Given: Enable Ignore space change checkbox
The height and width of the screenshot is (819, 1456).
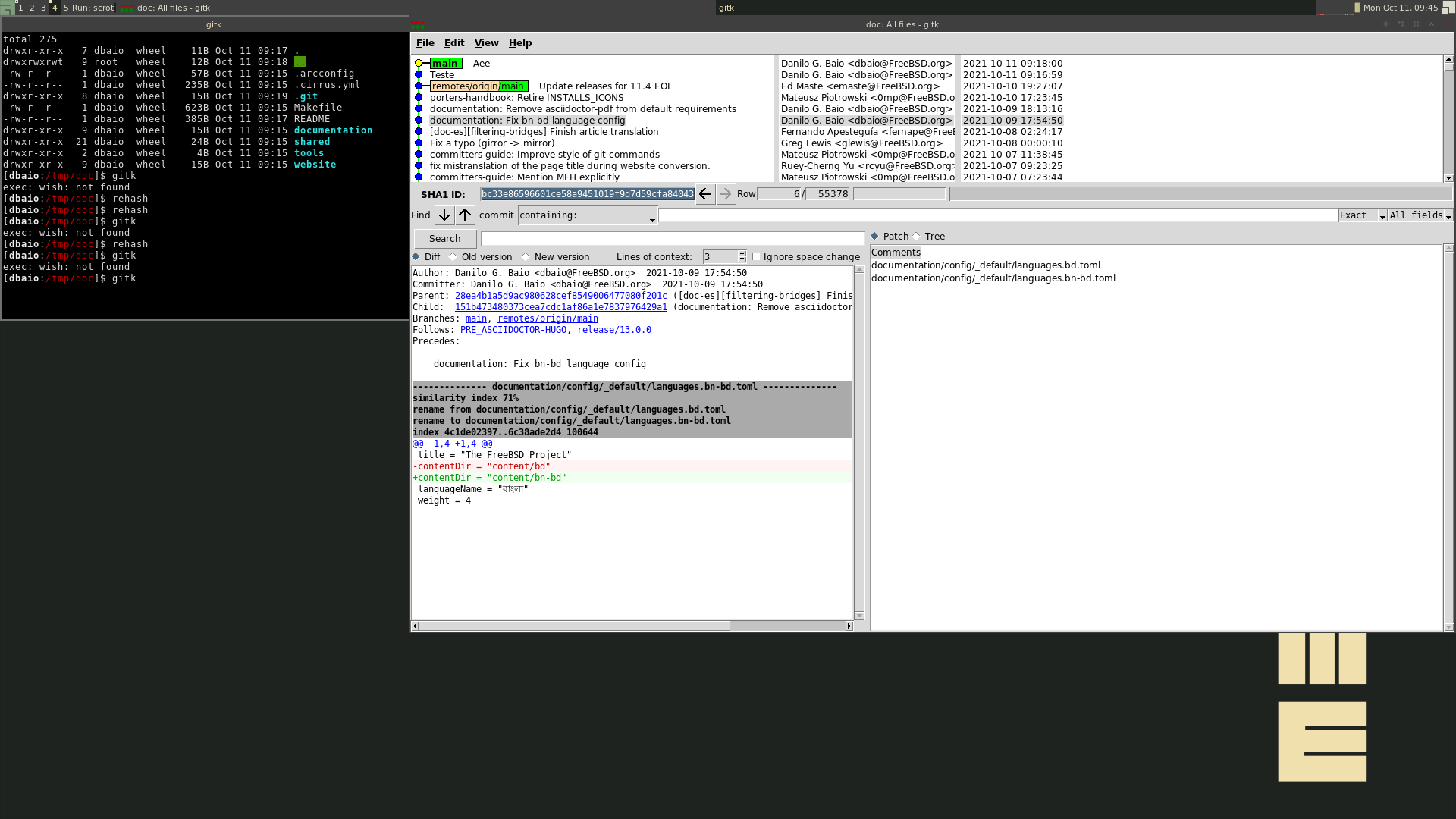Looking at the screenshot, I should tap(756, 257).
